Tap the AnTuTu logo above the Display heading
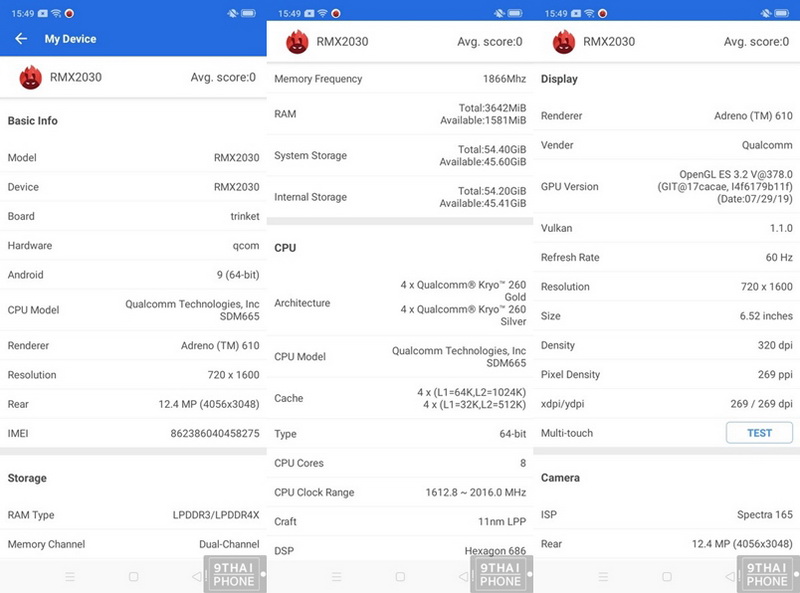 (x=564, y=42)
